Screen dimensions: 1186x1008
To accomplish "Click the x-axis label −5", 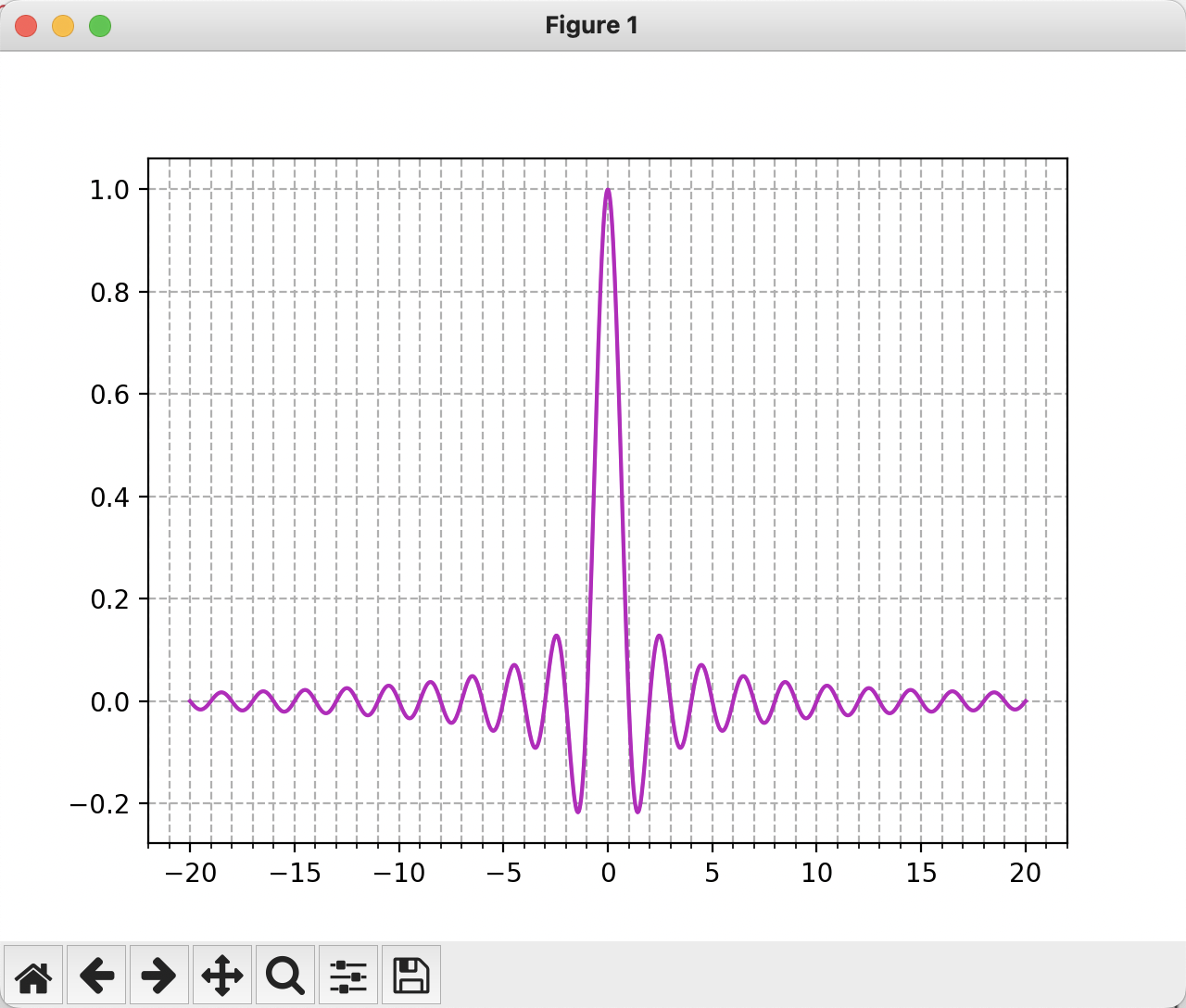I will [503, 873].
